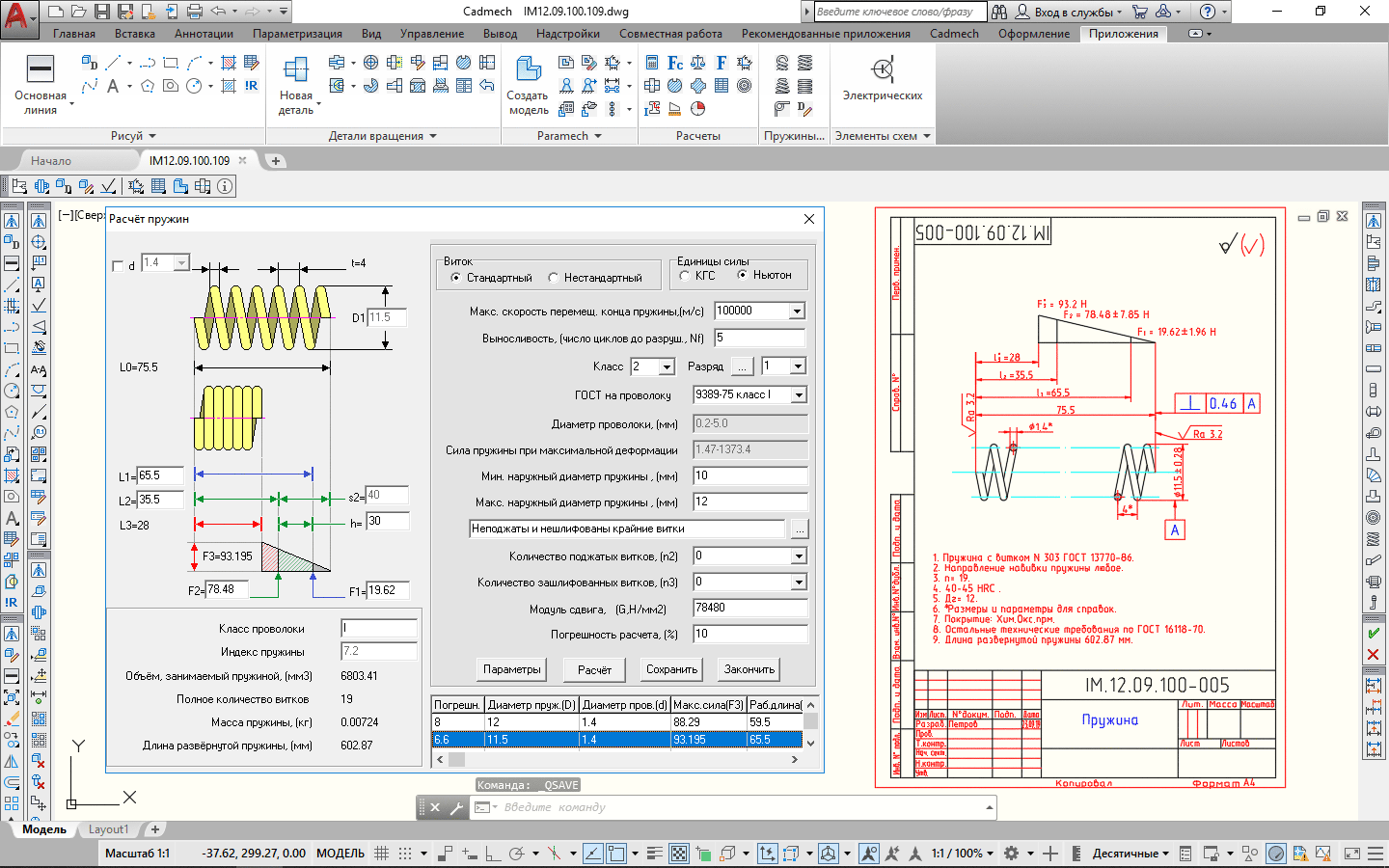This screenshot has width=1389, height=868.
Task: Click the results table horizontal scrollbar
Action: [617, 759]
